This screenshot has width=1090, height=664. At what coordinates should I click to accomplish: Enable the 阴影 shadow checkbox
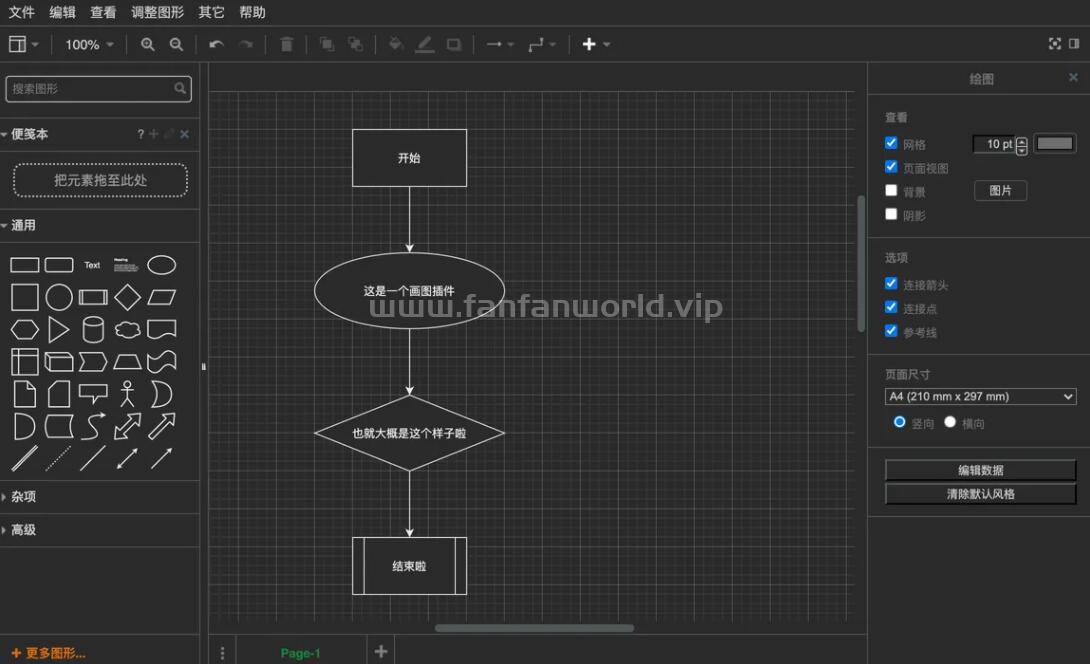click(891, 214)
